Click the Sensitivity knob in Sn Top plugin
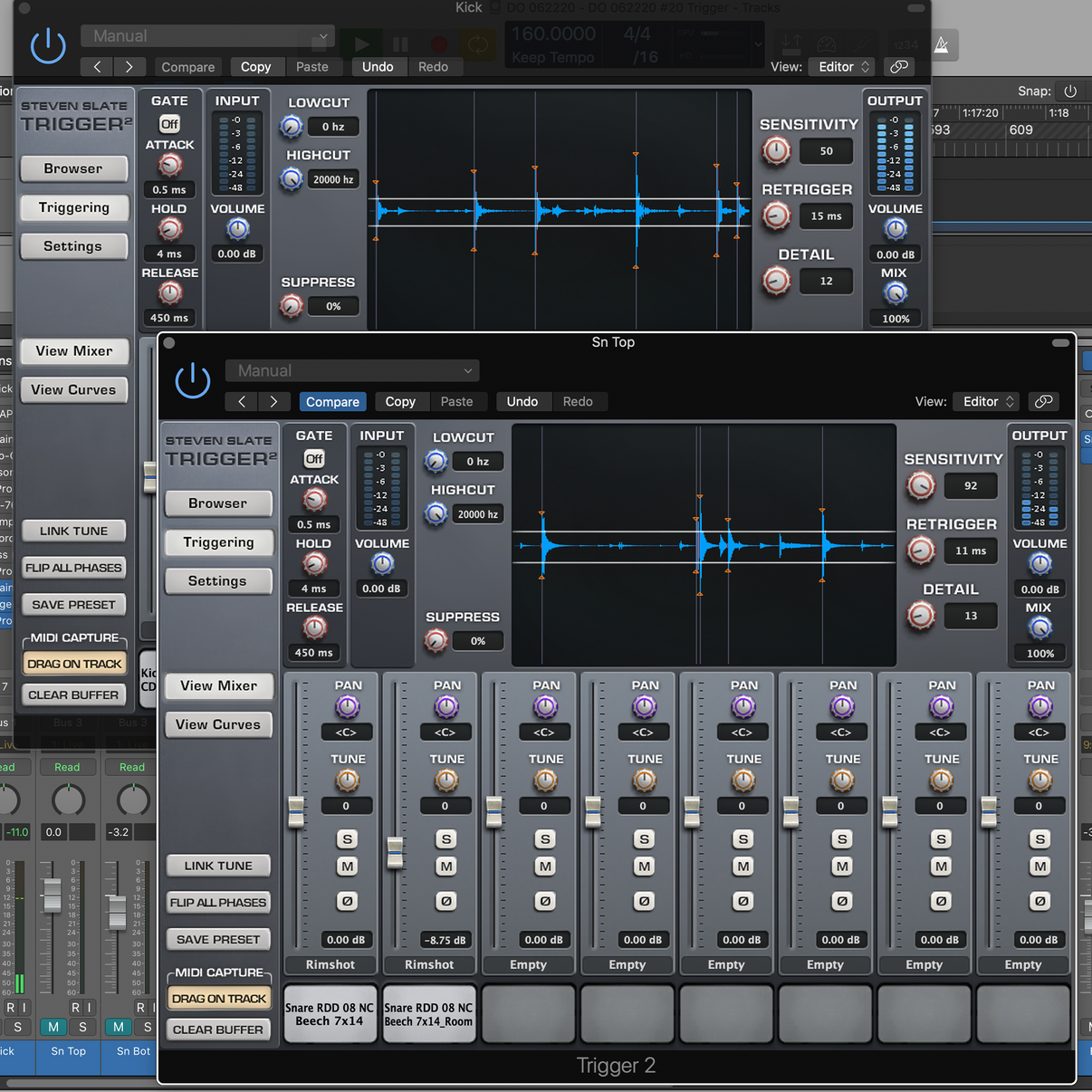1092x1092 pixels. 920,486
